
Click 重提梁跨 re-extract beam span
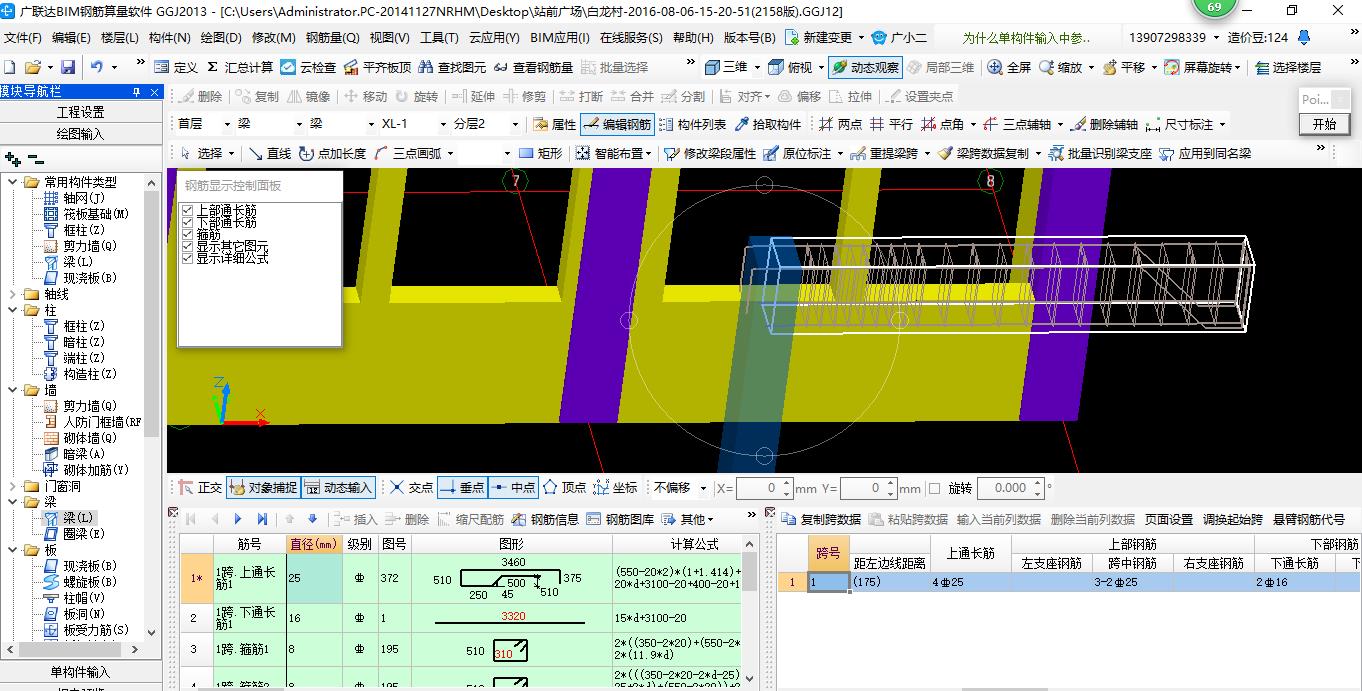(884, 153)
